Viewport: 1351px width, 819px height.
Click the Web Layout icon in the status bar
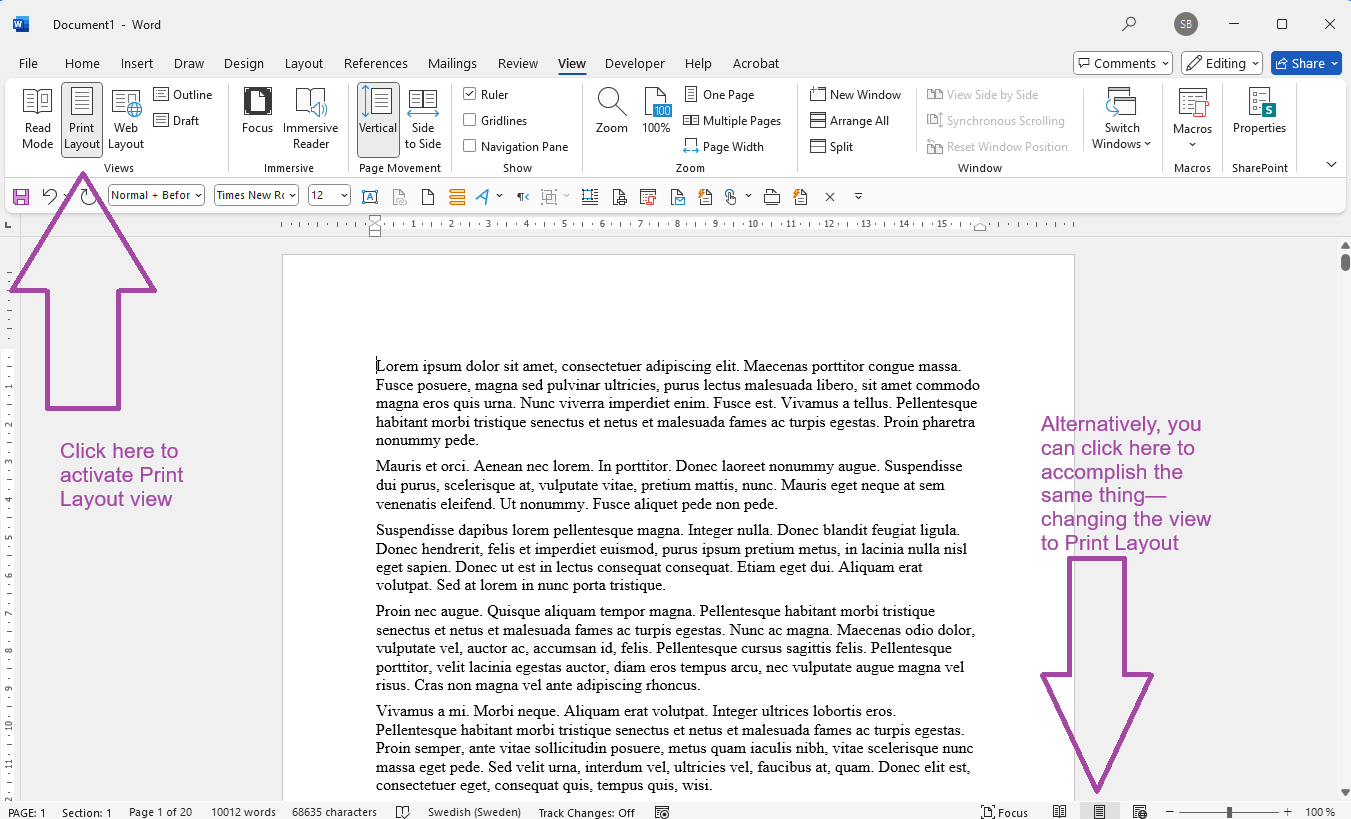pyautogui.click(x=1139, y=812)
